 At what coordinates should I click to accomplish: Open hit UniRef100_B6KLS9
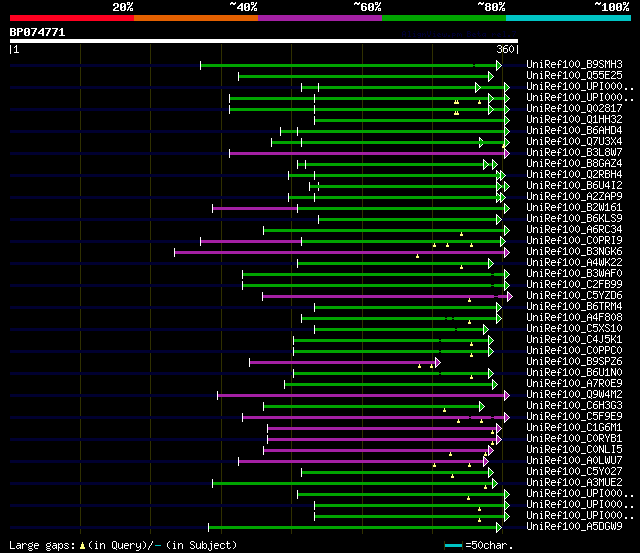(574, 218)
